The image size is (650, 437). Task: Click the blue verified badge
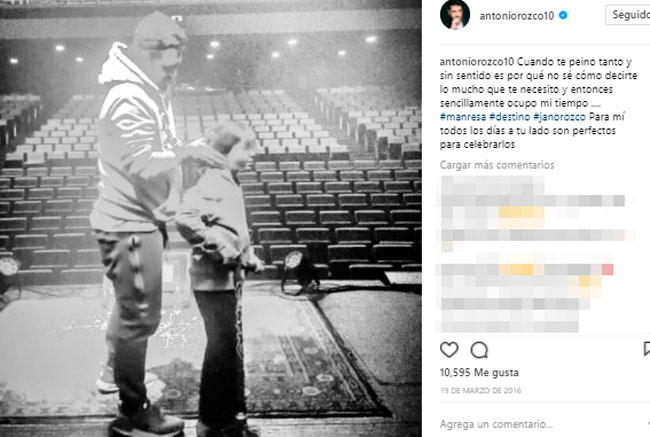point(563,15)
